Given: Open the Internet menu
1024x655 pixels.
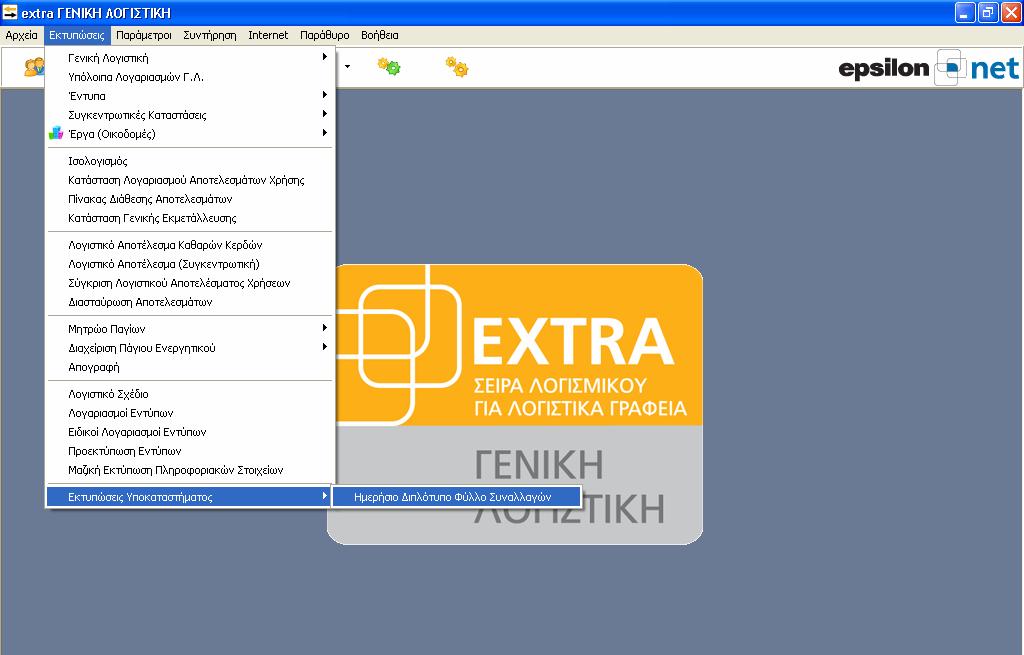Looking at the screenshot, I should [268, 35].
